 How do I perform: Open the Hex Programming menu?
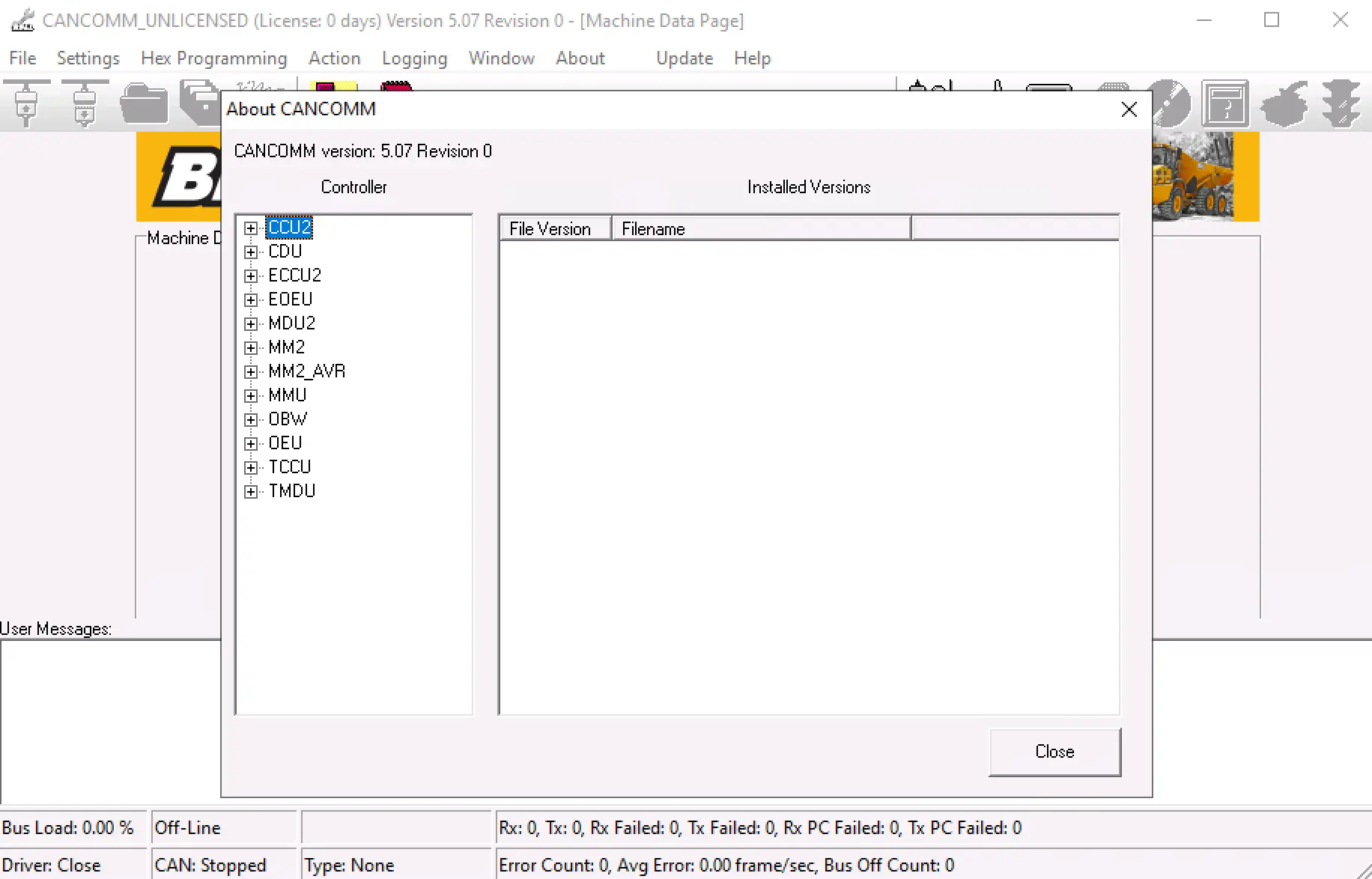click(214, 58)
